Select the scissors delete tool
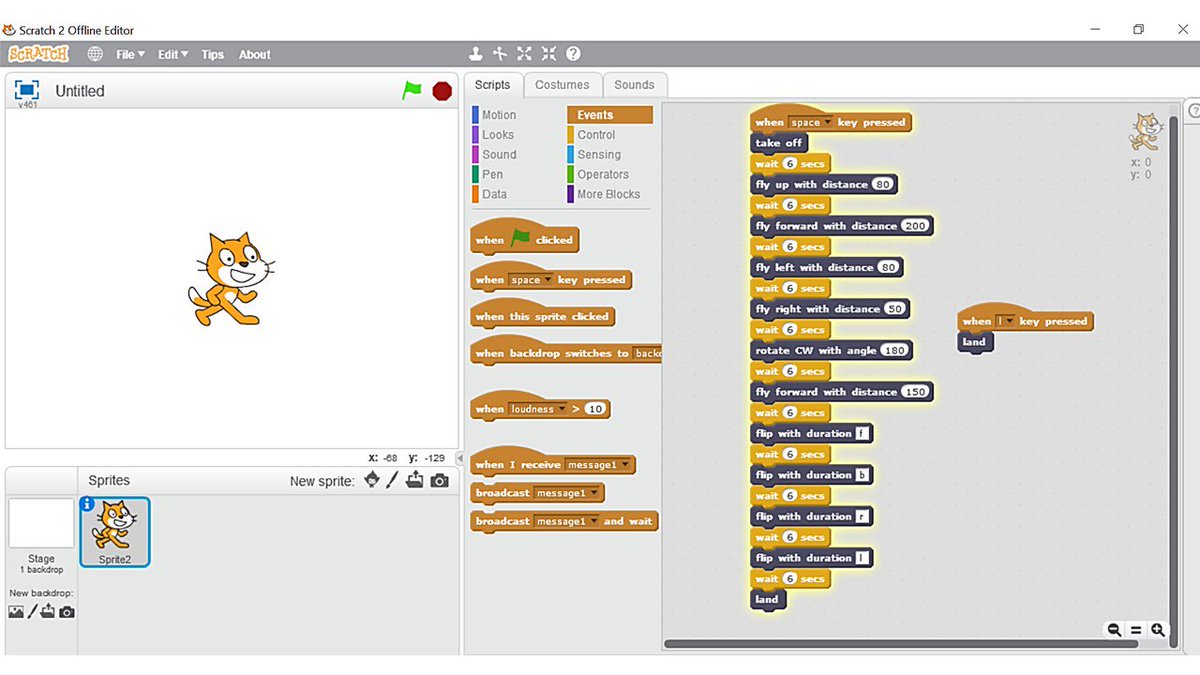The image size is (1200, 675). coord(499,53)
